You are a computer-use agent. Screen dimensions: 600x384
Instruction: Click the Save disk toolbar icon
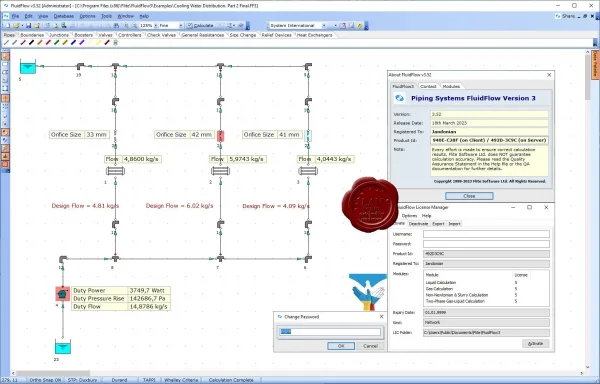pyautogui.click(x=28, y=26)
